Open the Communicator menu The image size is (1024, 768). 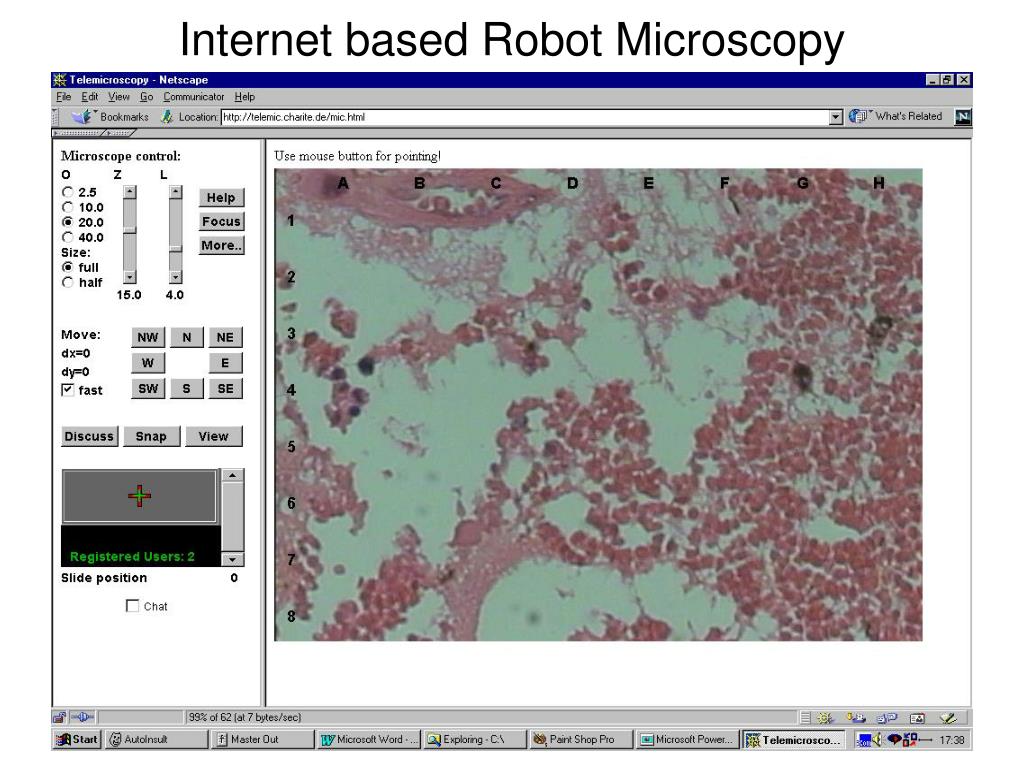[x=192, y=97]
